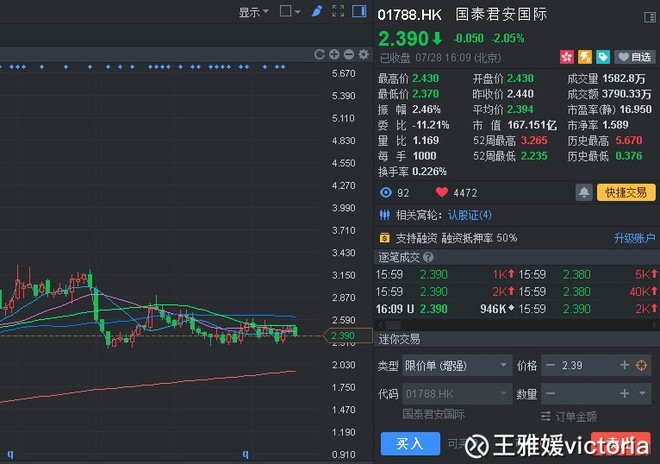Open the 代码 01788.HK code dropdown

click(457, 394)
